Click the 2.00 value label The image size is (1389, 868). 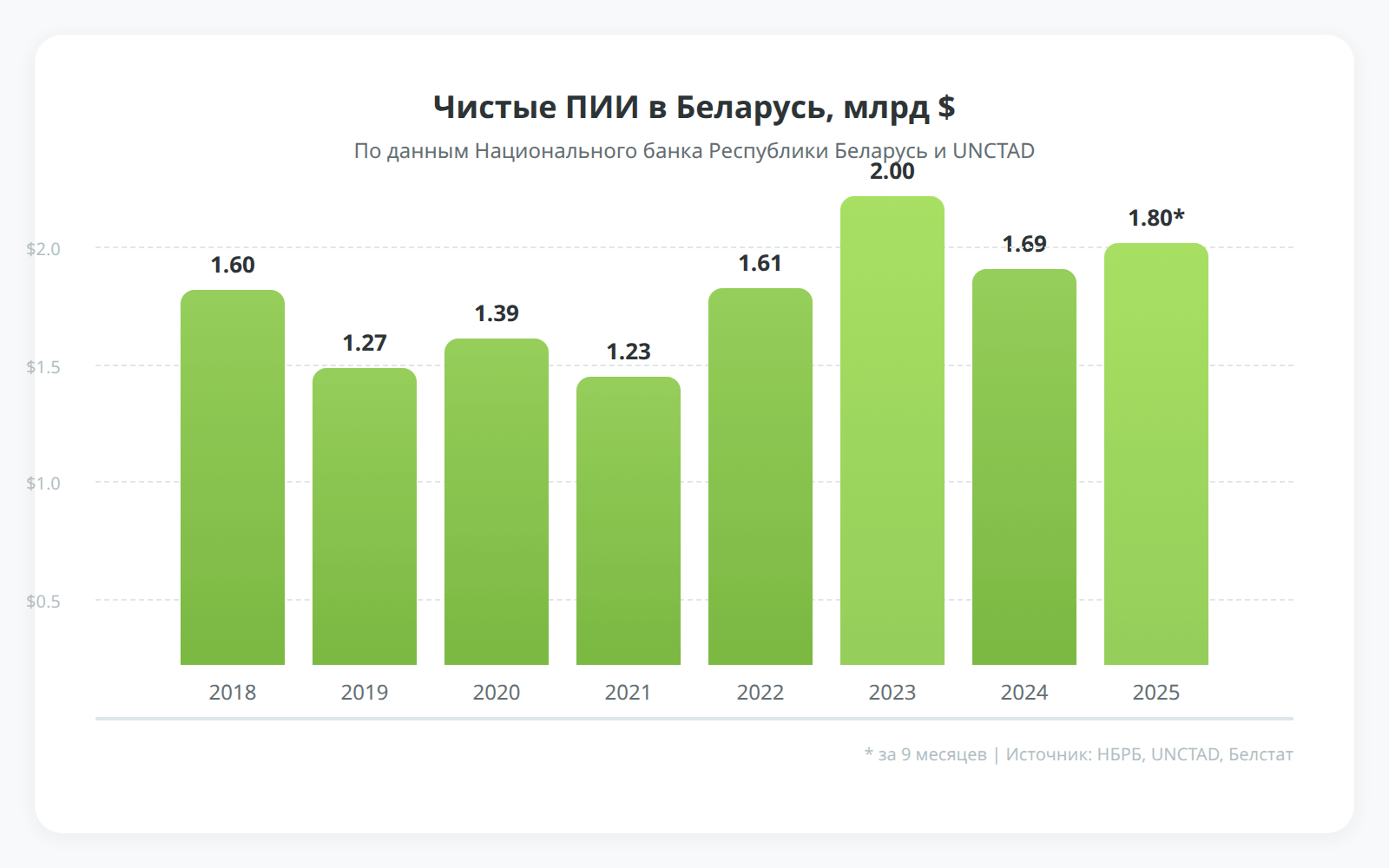[892, 172]
